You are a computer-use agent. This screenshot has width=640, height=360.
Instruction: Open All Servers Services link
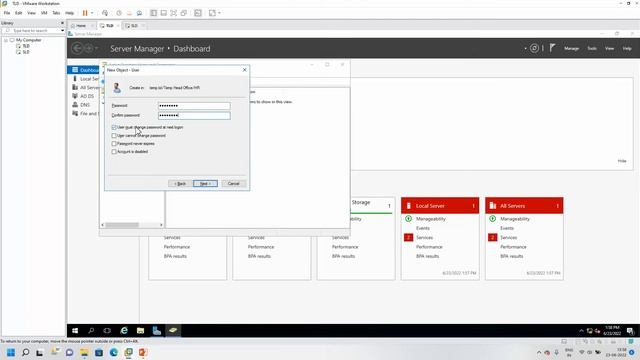pyautogui.click(x=509, y=238)
